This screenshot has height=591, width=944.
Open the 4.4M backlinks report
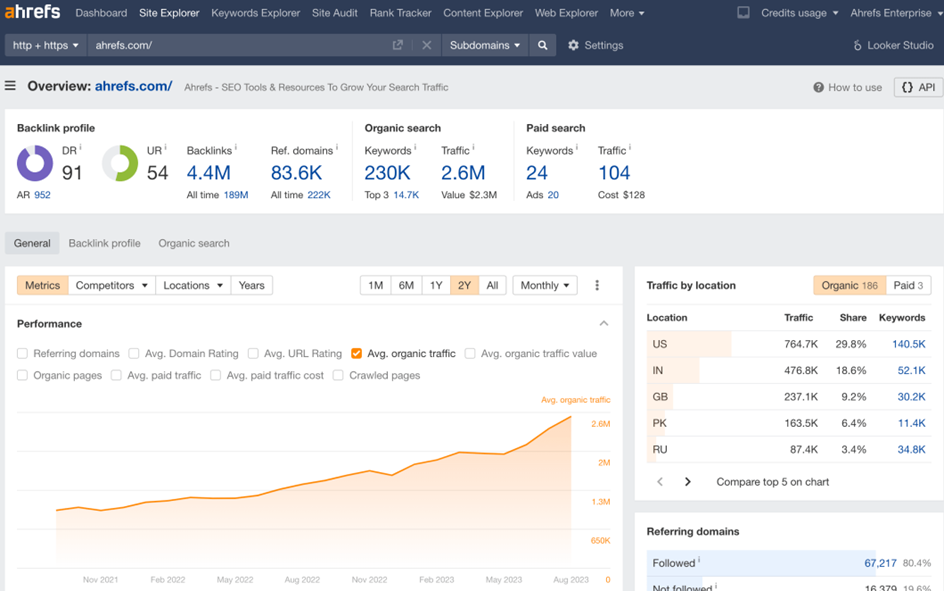pos(208,173)
